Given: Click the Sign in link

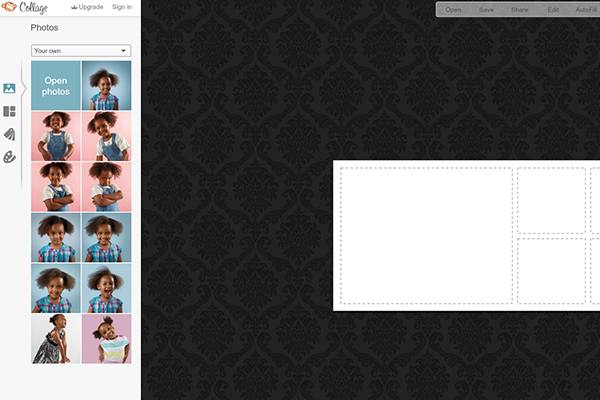Looking at the screenshot, I should coord(121,7).
